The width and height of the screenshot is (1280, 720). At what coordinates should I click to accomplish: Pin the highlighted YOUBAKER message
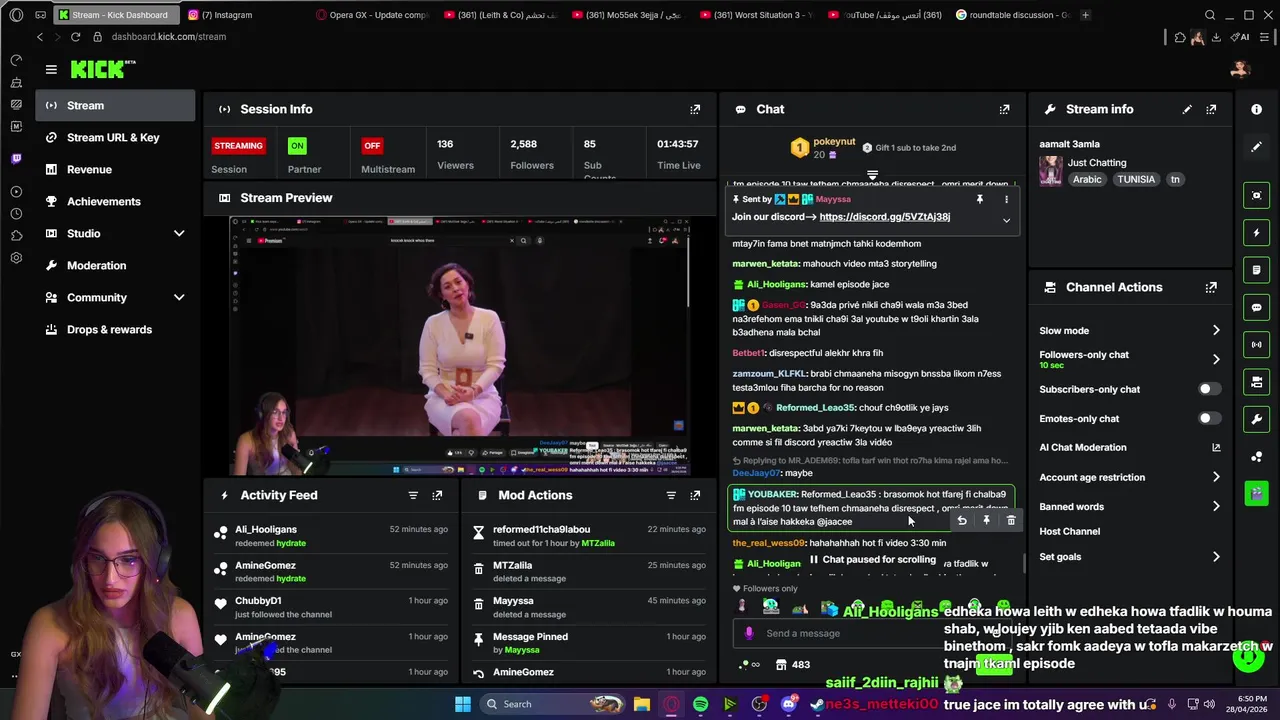[x=986, y=520]
